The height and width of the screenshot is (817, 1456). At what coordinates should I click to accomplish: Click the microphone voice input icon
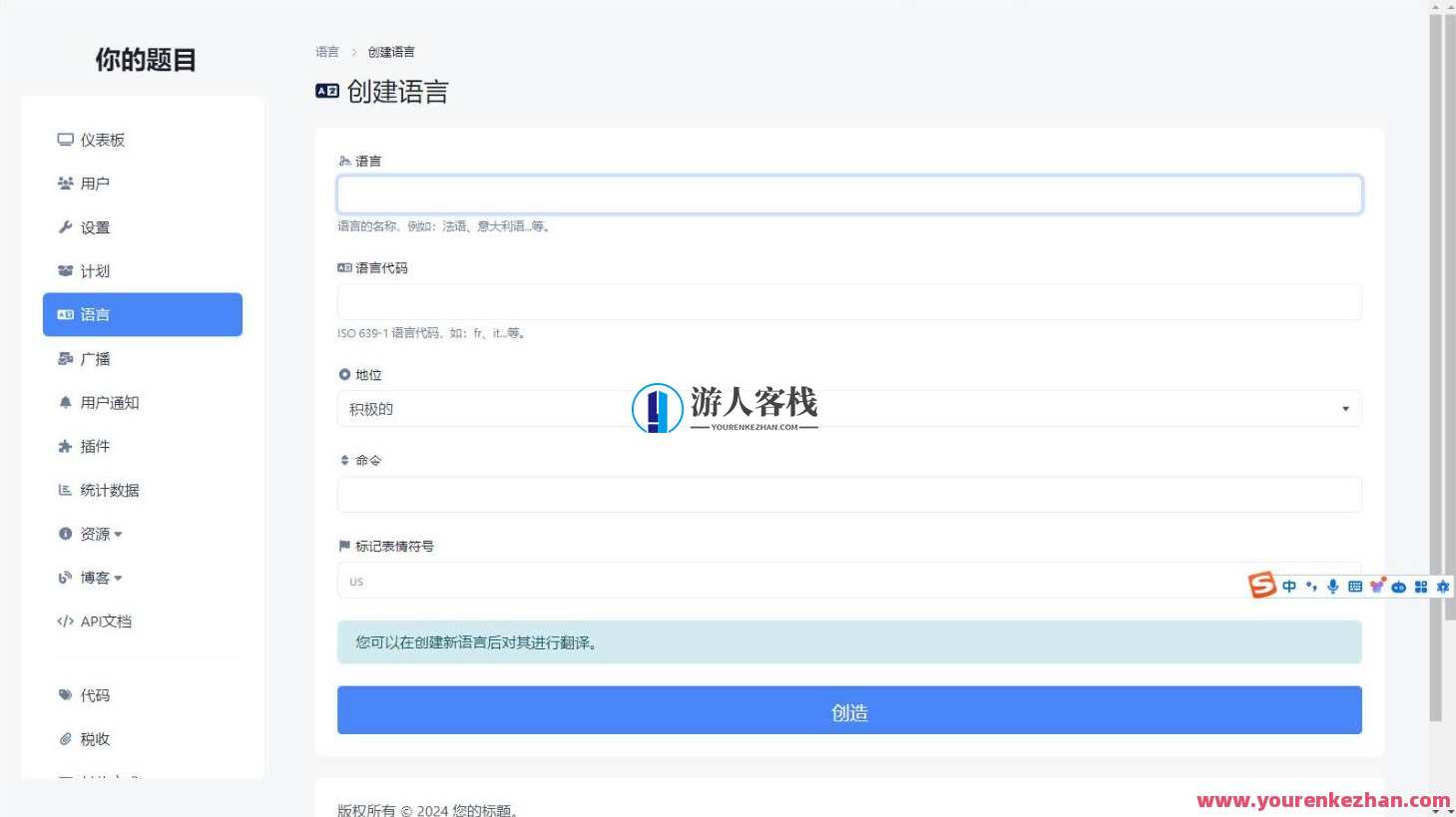point(1333,587)
